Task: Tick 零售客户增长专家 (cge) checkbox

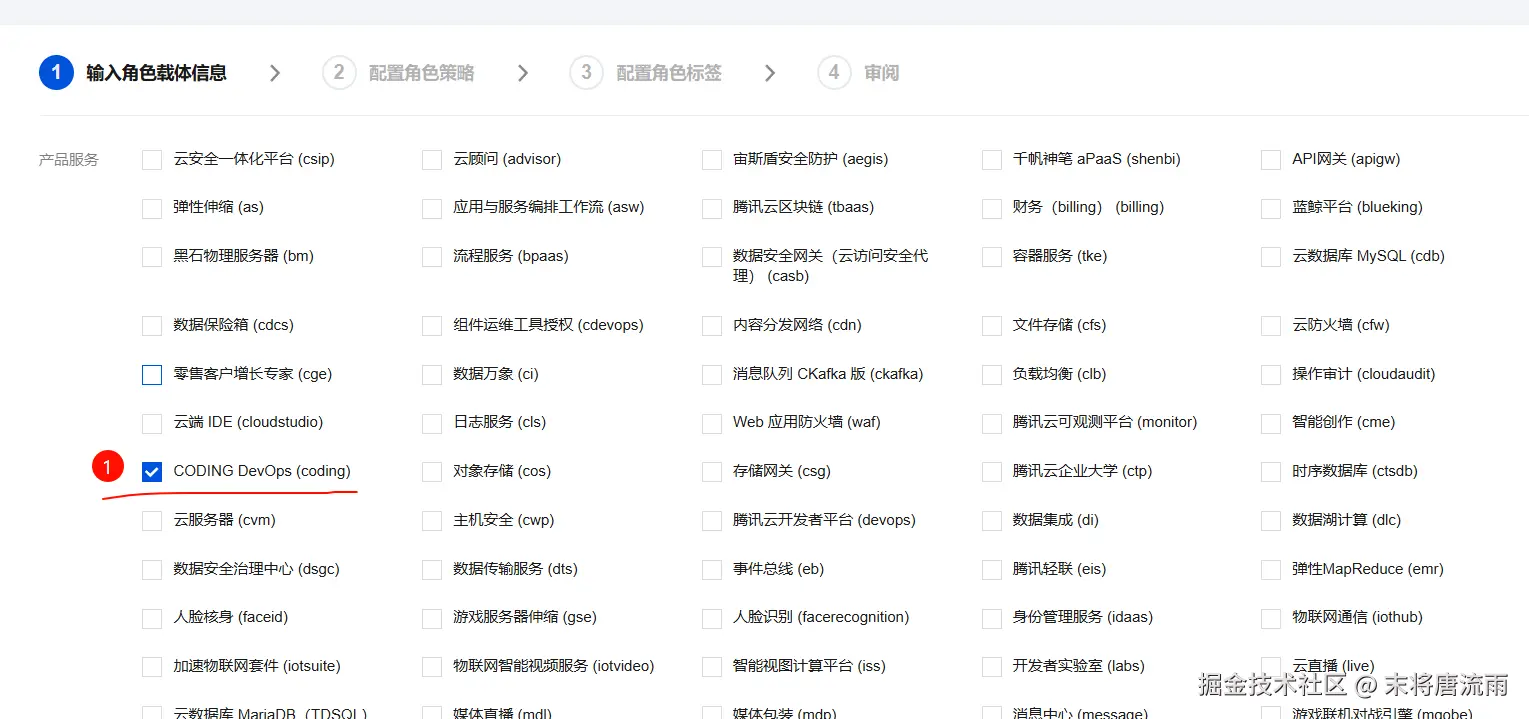Action: point(152,375)
